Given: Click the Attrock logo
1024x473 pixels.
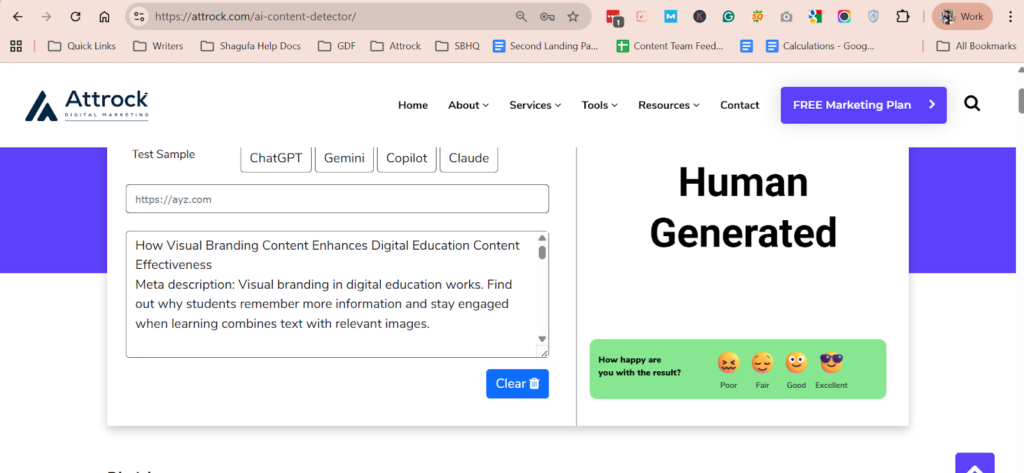Looking at the screenshot, I should (87, 105).
